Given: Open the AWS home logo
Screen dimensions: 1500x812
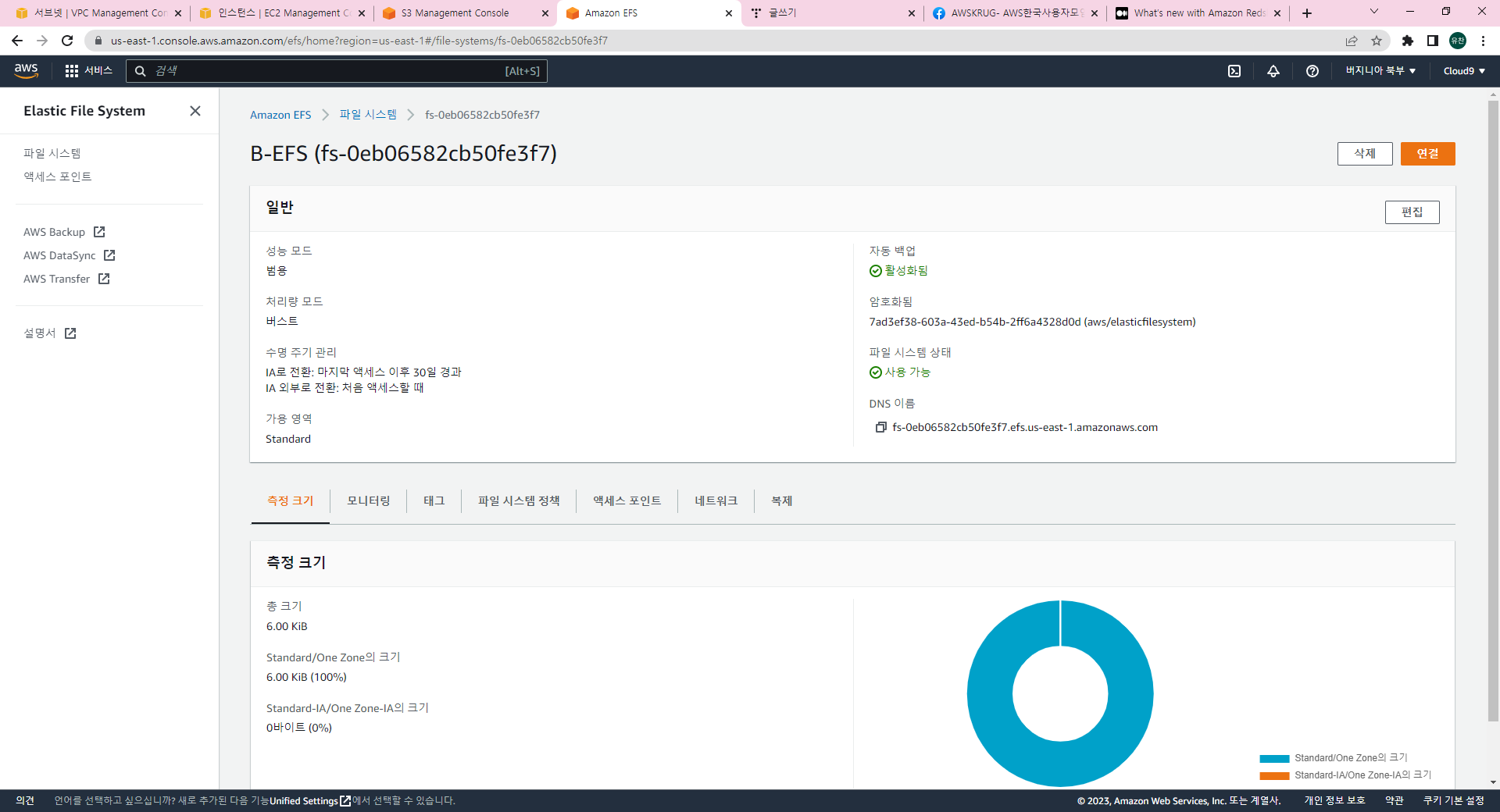Looking at the screenshot, I should pos(27,71).
